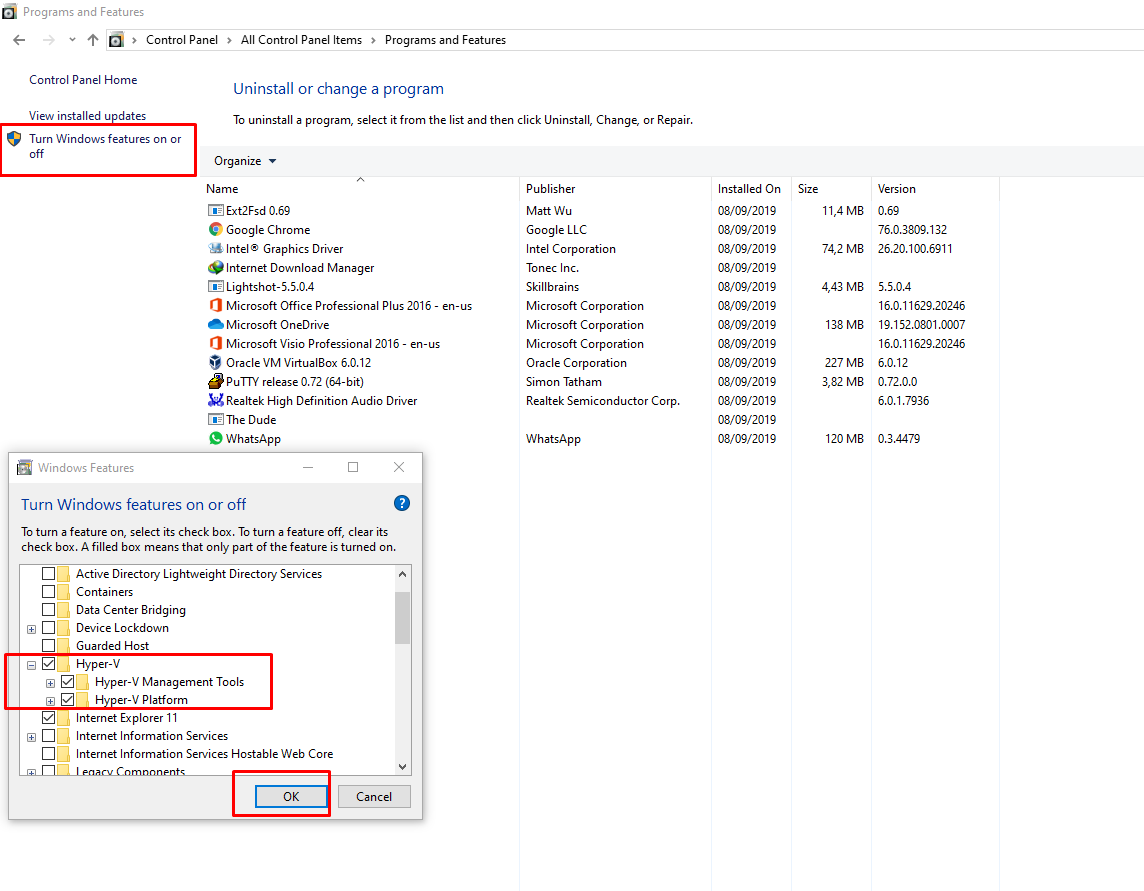Sort by Installed On column header
Viewport: 1144px width, 891px height.
[751, 189]
